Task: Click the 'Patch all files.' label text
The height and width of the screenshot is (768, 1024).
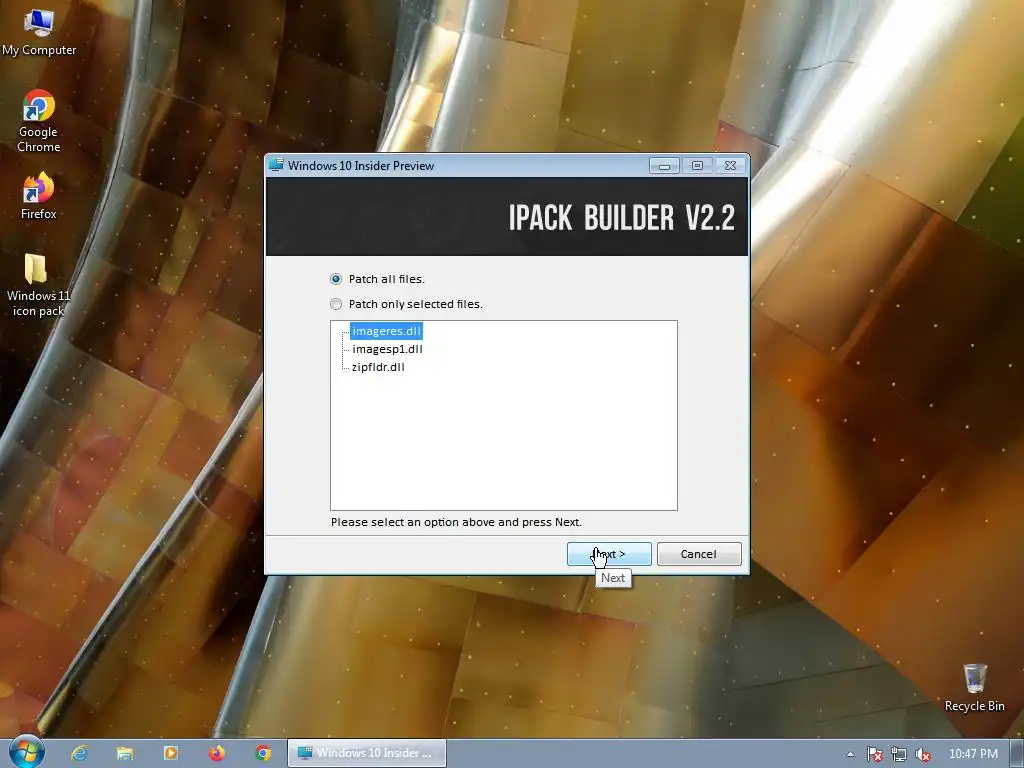Action: click(x=387, y=279)
